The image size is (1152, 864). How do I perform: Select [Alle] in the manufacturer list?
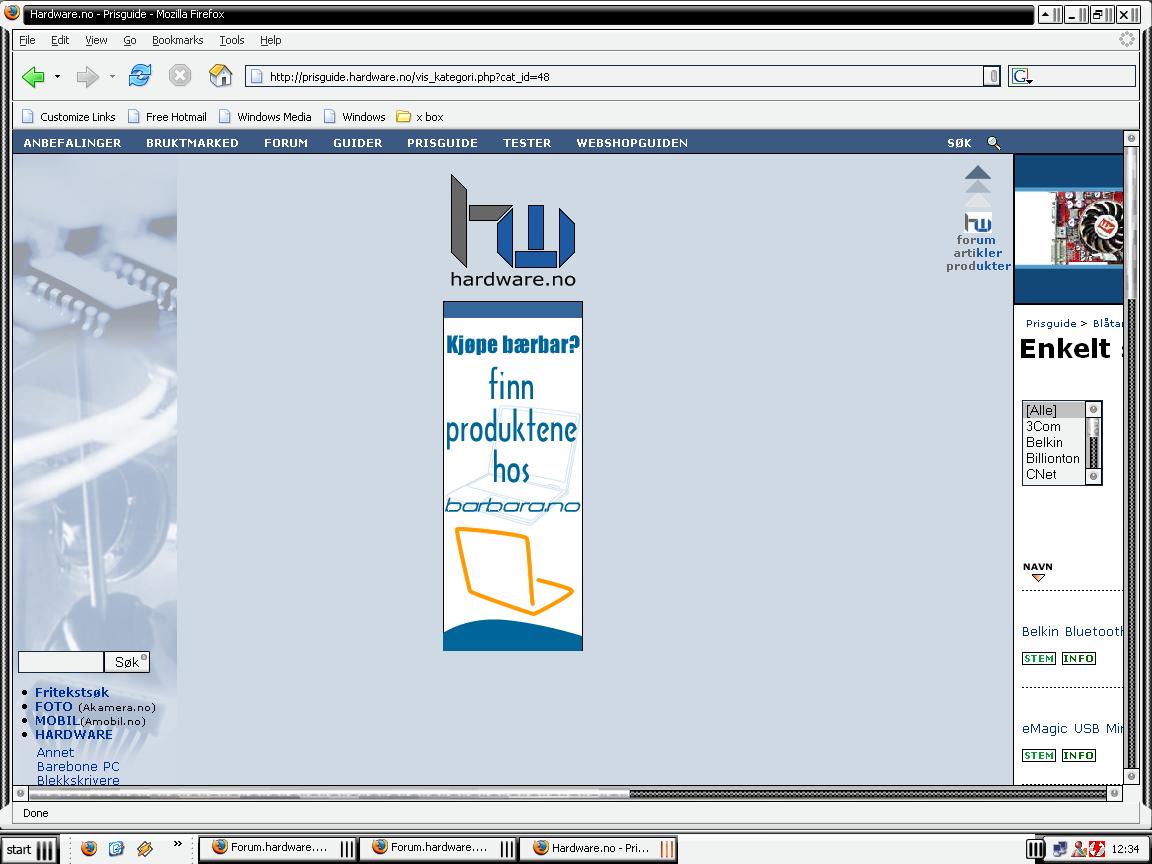coord(1054,410)
